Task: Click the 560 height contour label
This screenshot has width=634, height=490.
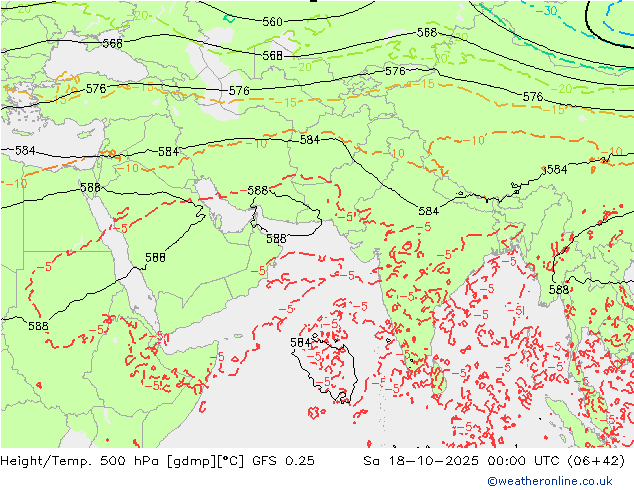Action: (272, 21)
